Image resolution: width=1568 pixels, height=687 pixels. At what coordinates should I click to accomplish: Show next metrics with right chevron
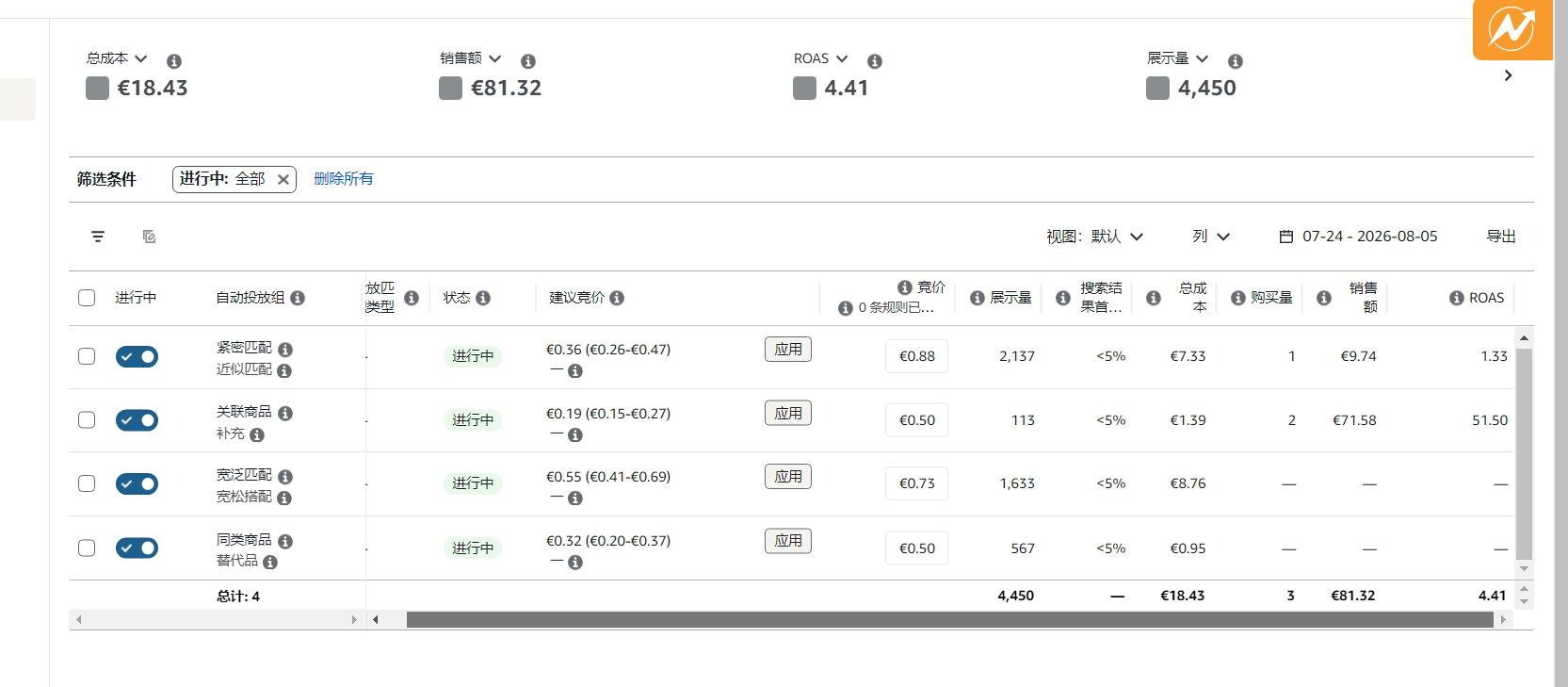click(1508, 75)
